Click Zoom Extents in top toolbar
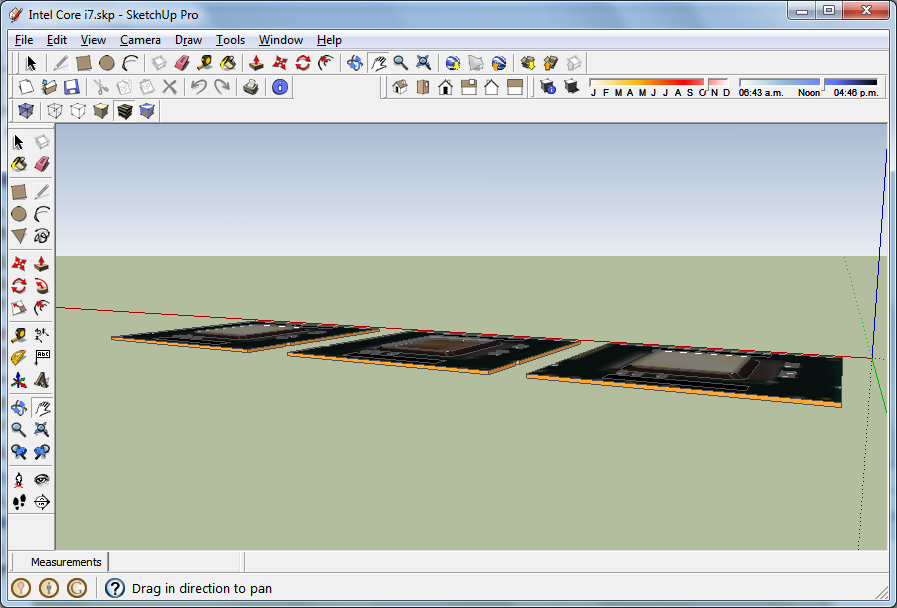The width and height of the screenshot is (897, 608). [x=423, y=63]
